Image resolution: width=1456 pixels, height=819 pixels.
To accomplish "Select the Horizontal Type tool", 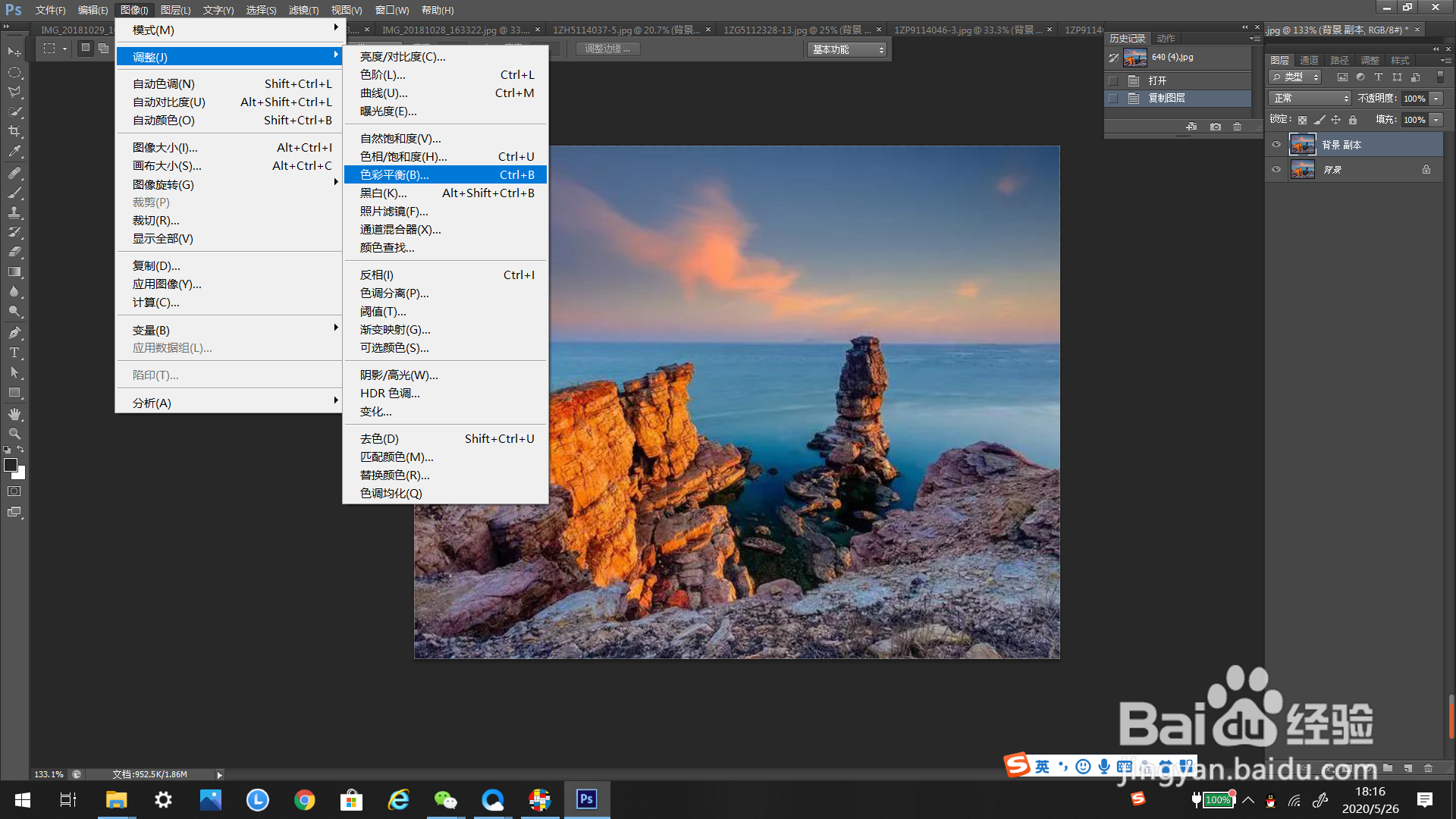I will [x=14, y=353].
